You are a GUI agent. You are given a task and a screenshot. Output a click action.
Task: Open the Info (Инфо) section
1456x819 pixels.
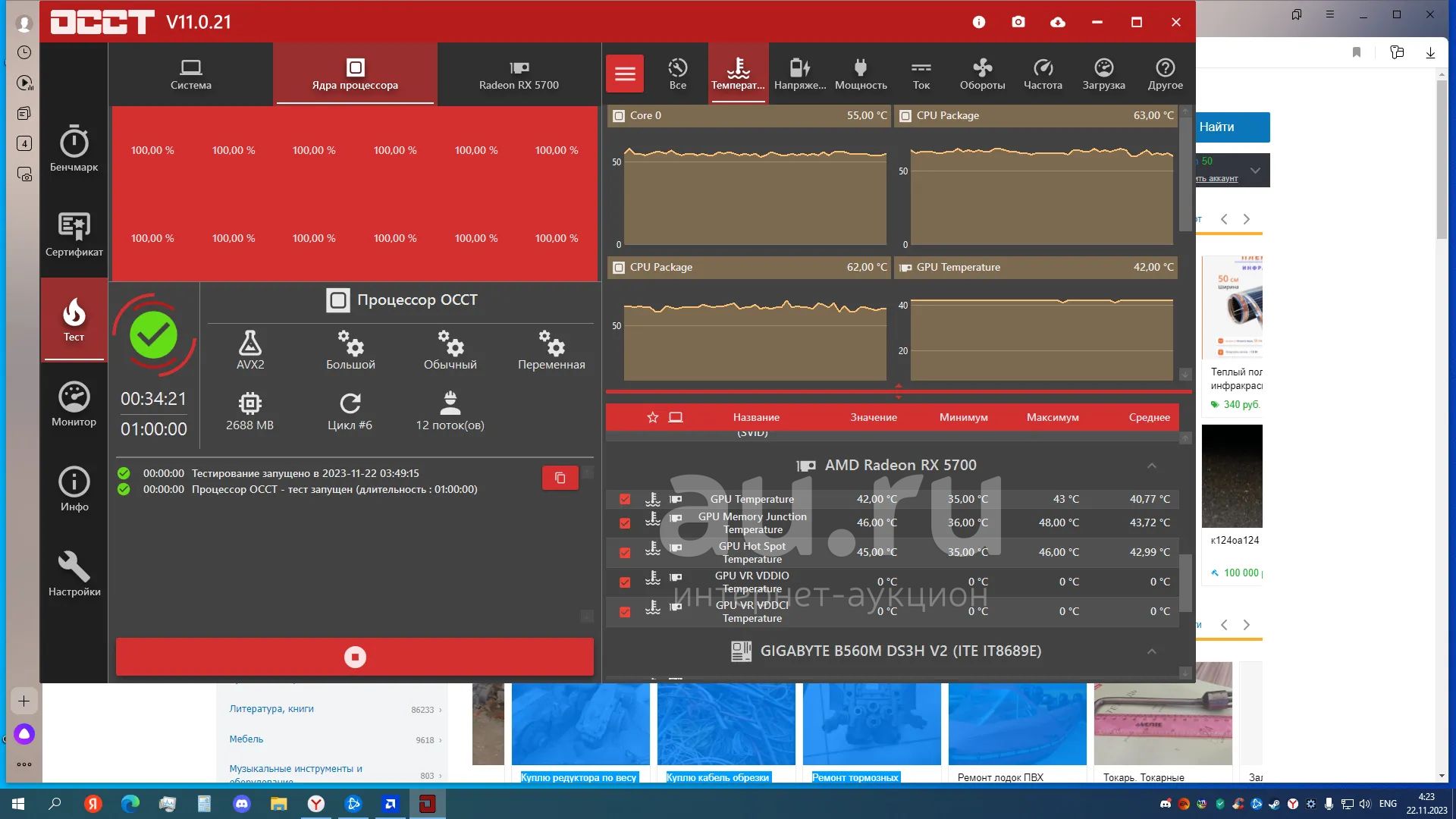coord(74,488)
